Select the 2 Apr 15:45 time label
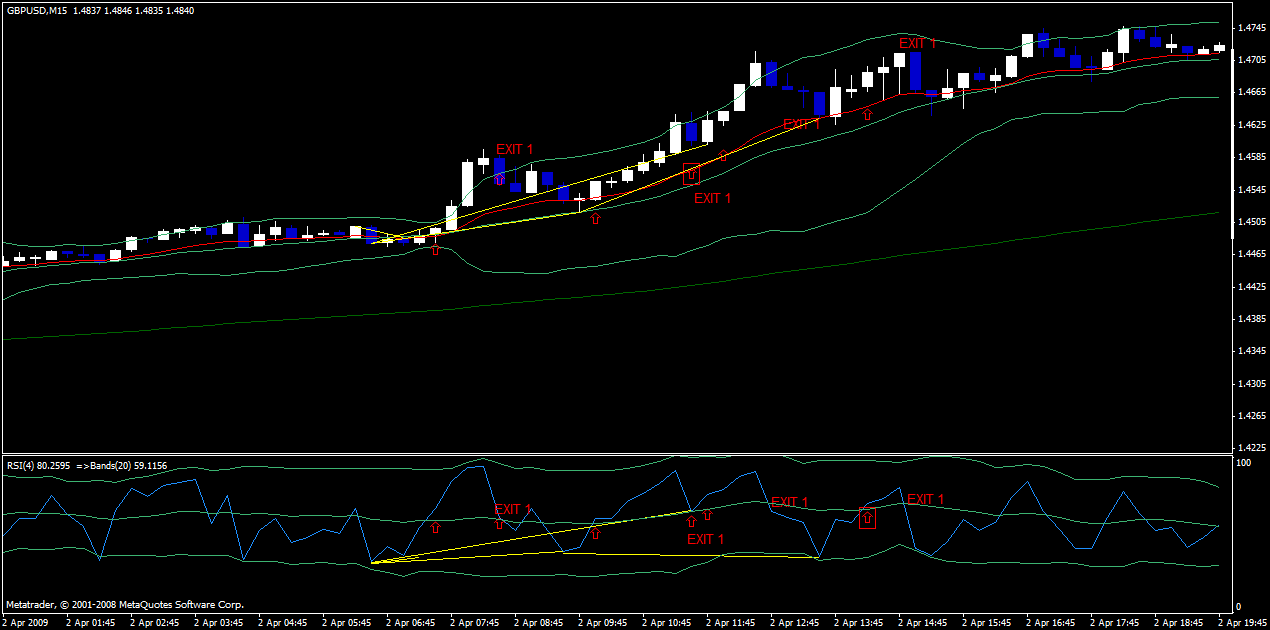 tap(987, 622)
